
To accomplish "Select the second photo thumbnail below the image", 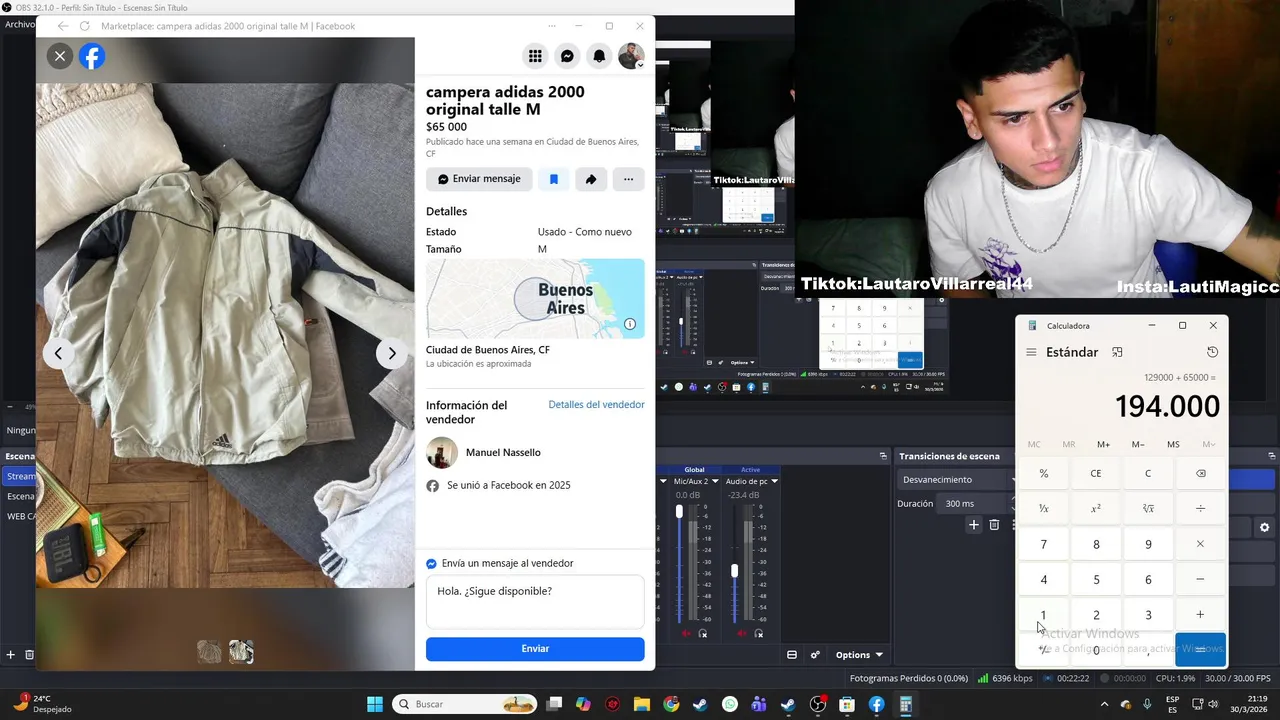I will tap(241, 652).
